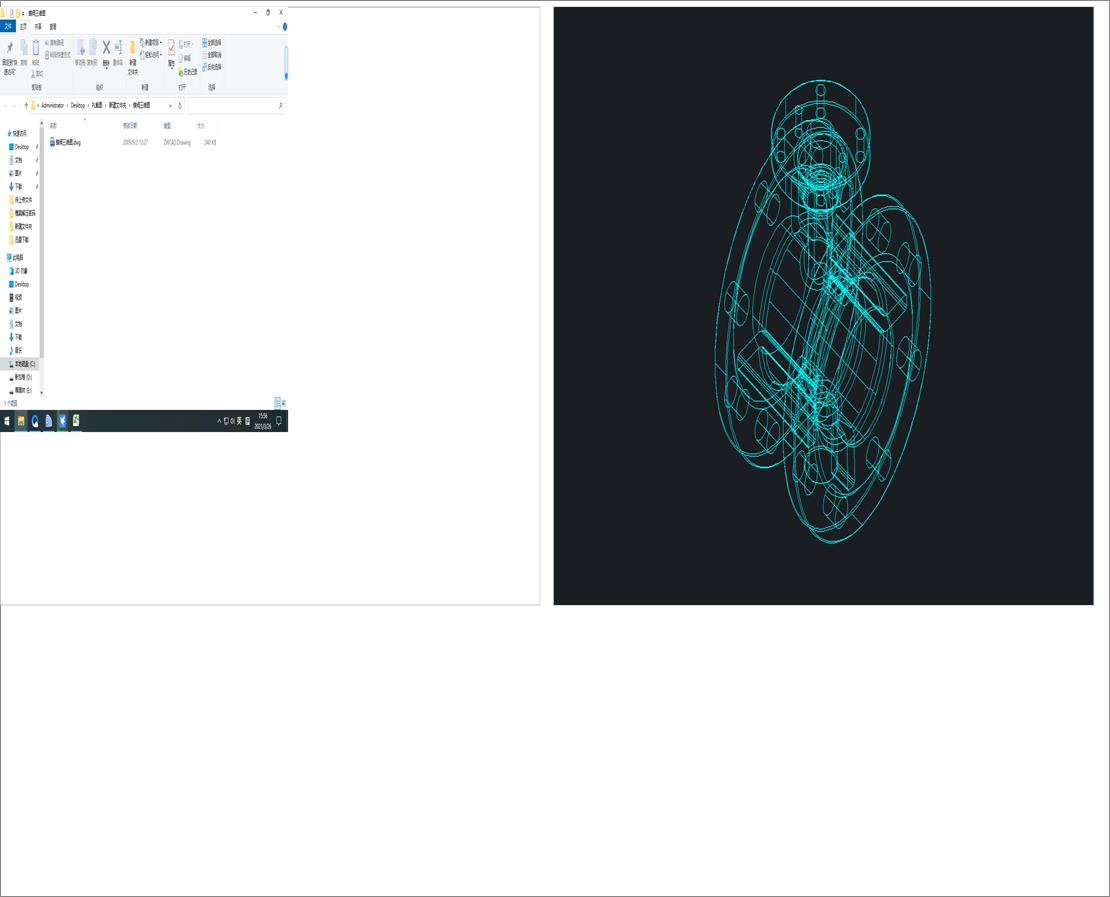Click the taskbar clock and date

tap(263, 421)
